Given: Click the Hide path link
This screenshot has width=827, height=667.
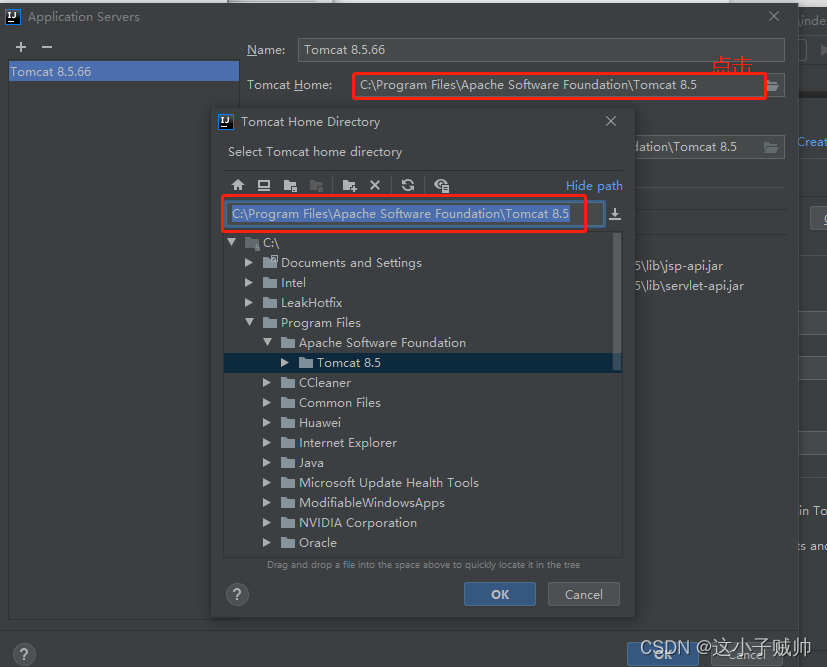Looking at the screenshot, I should [x=594, y=186].
